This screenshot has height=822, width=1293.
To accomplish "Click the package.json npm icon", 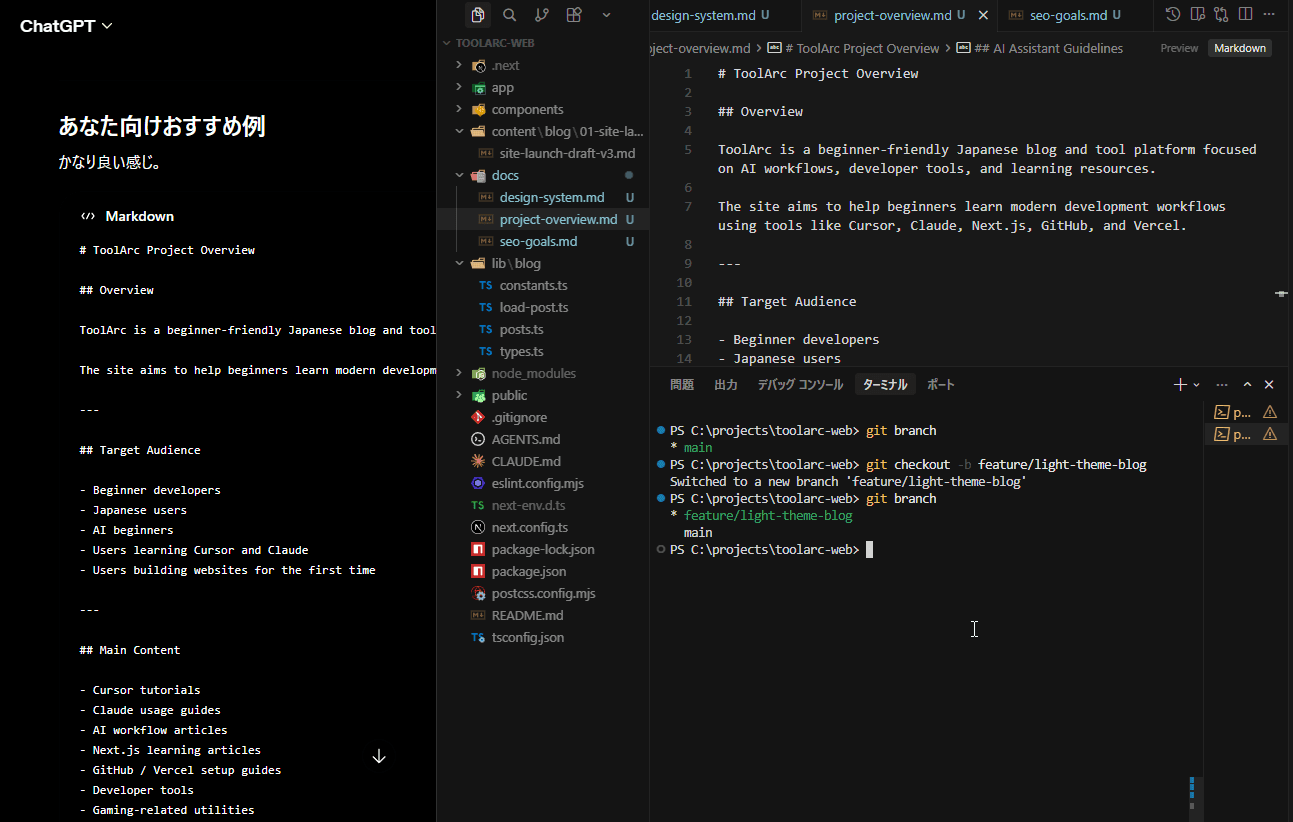I will [478, 571].
